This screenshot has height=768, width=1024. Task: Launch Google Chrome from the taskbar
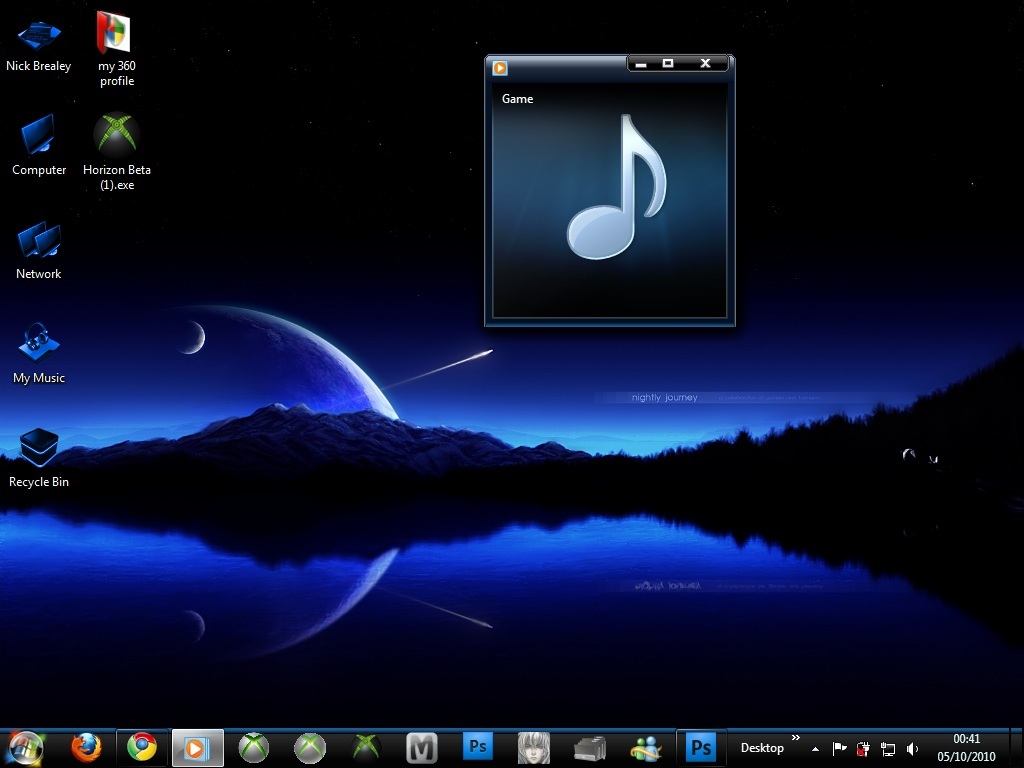pos(142,747)
